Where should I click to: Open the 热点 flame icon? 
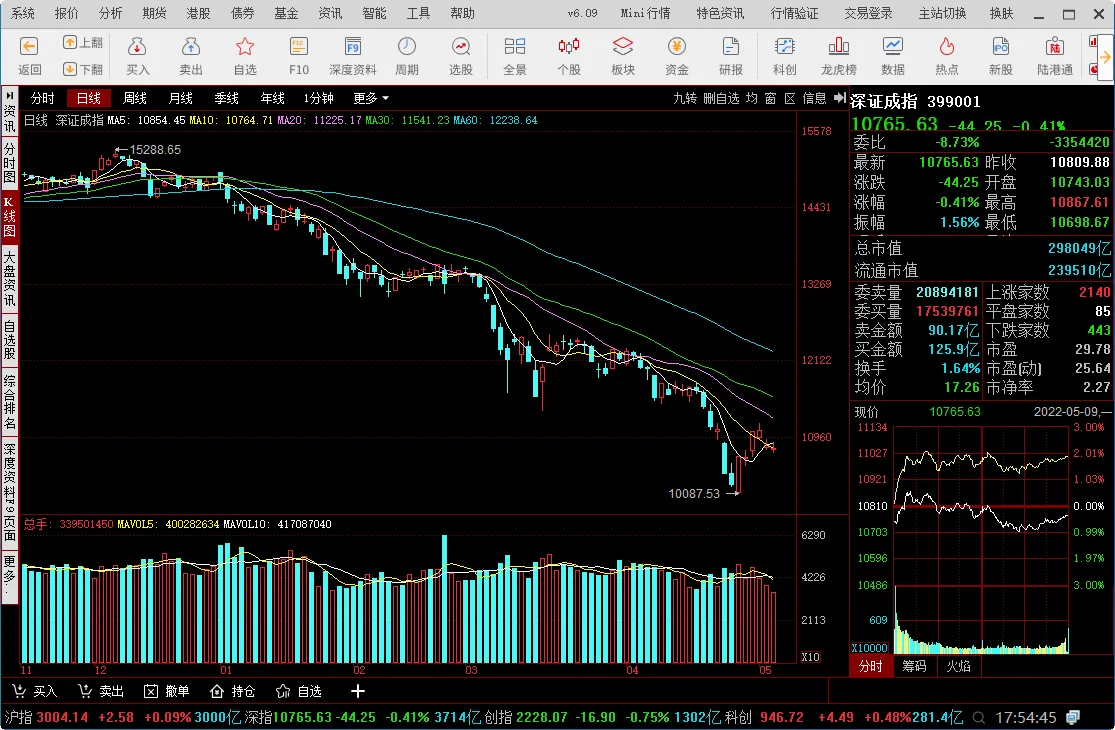[x=946, y=47]
